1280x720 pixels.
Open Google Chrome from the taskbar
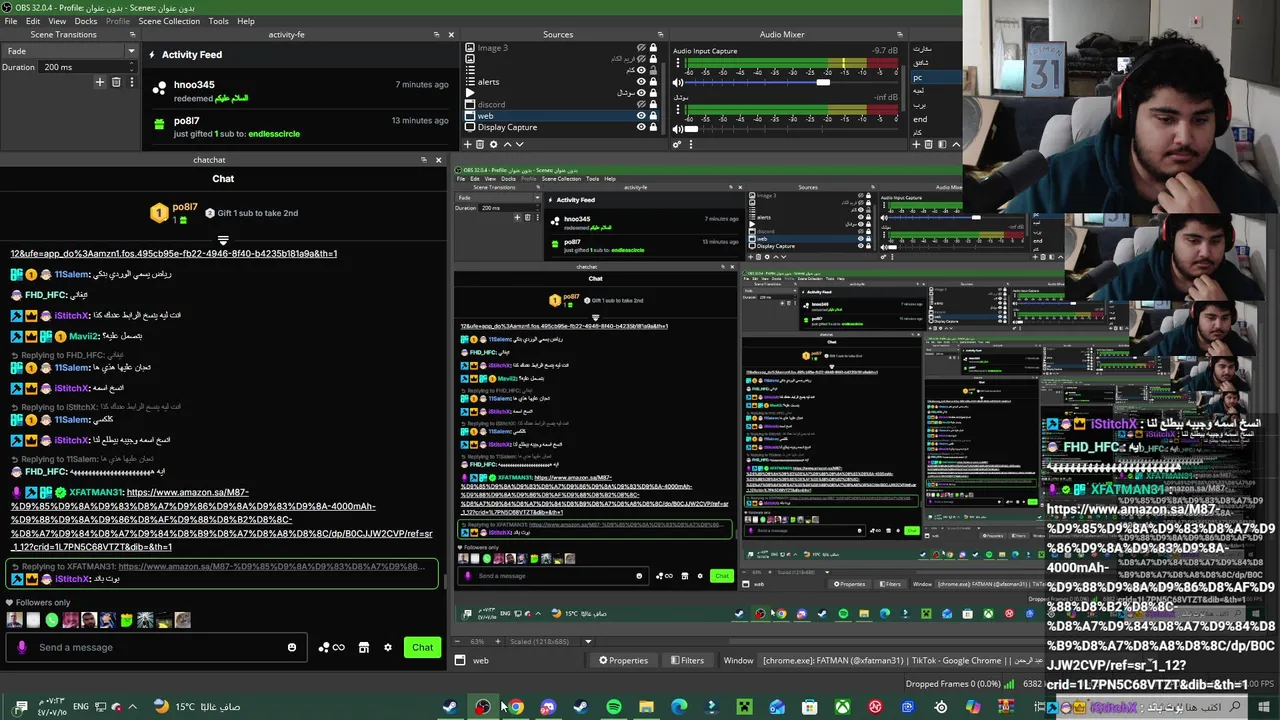[515, 707]
